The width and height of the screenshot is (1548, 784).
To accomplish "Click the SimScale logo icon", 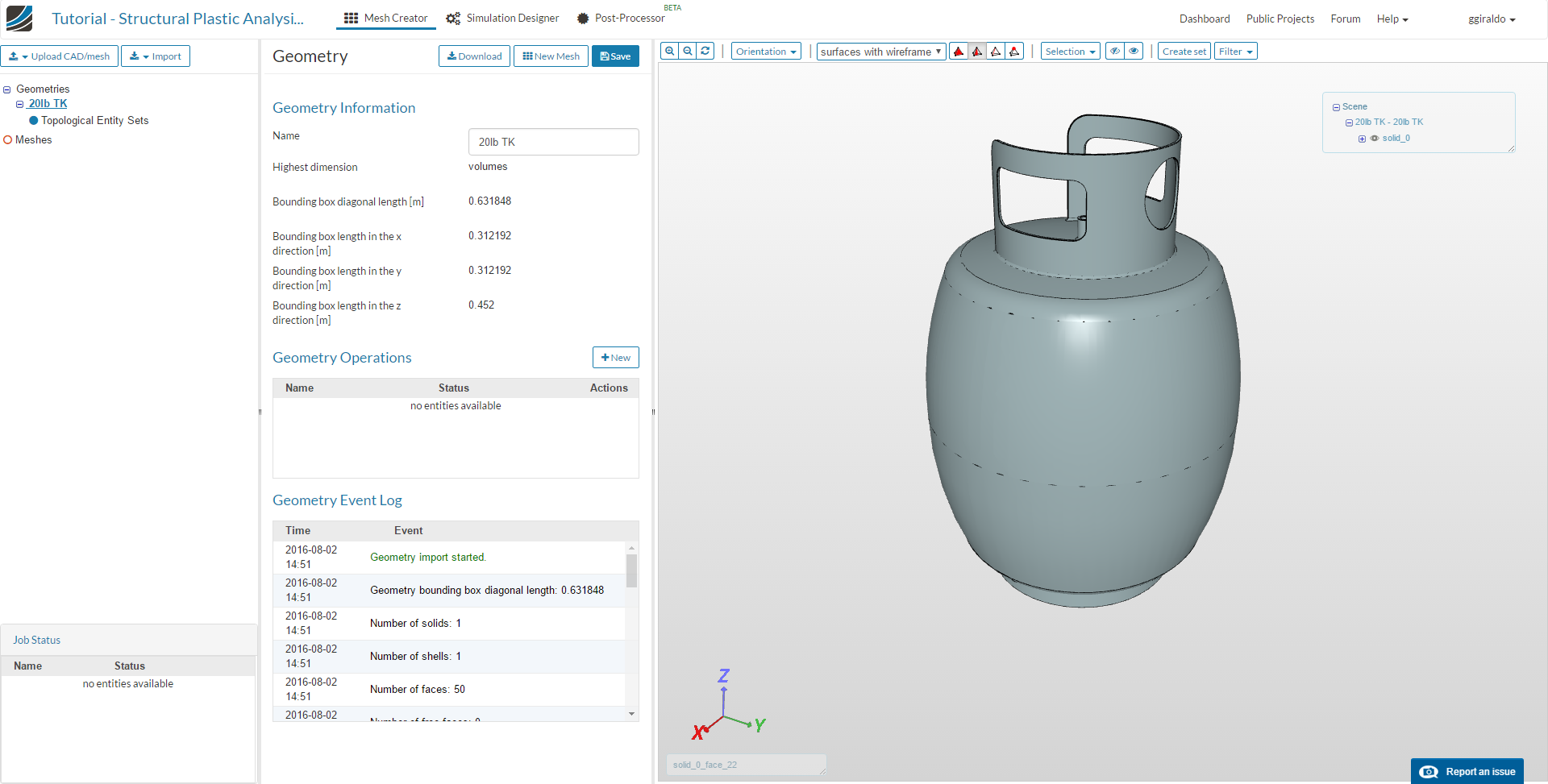I will click(x=19, y=19).
